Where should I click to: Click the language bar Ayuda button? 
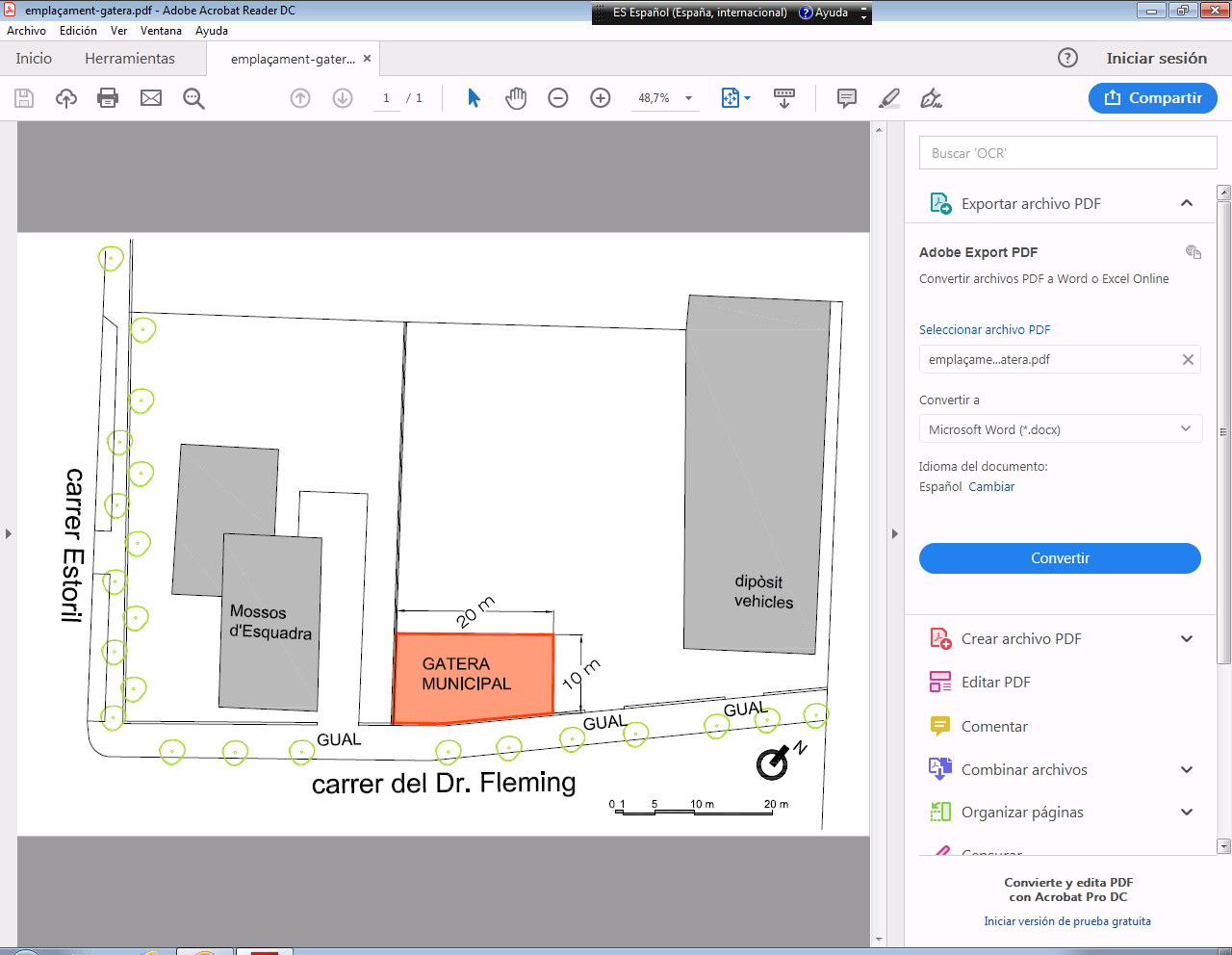pyautogui.click(x=825, y=13)
